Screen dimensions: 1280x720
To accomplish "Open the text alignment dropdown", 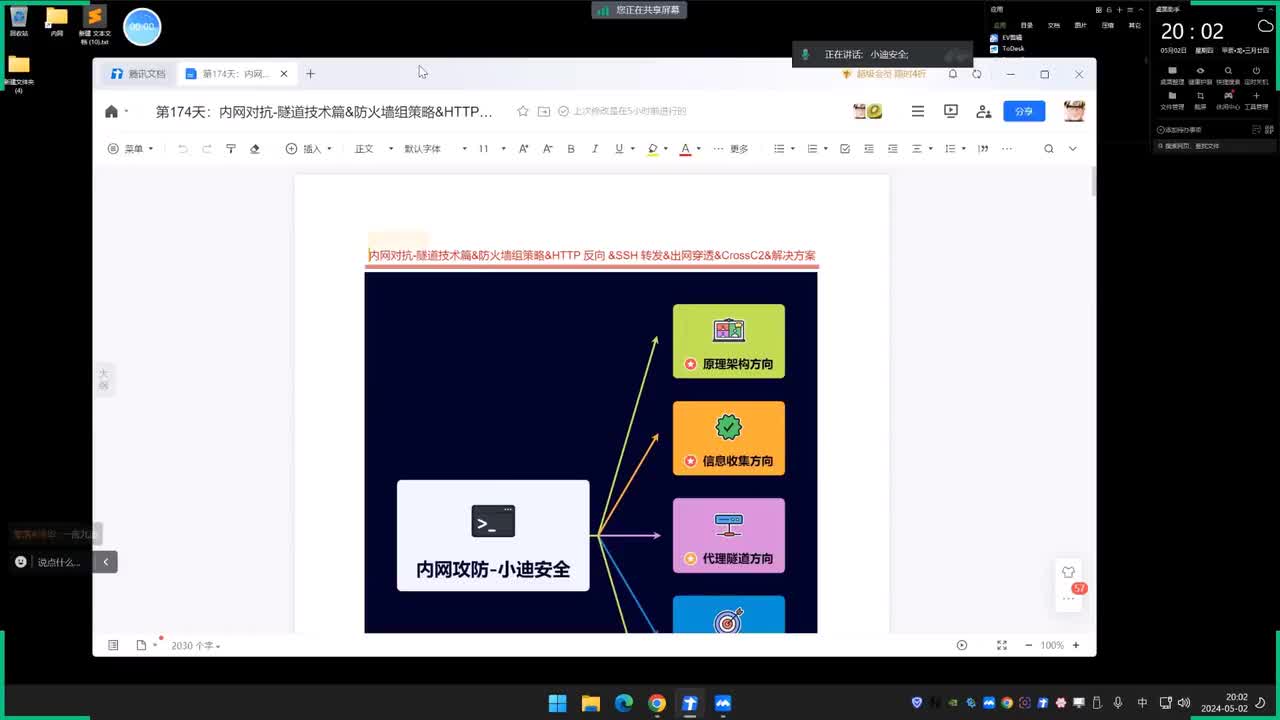I will [x=921, y=149].
